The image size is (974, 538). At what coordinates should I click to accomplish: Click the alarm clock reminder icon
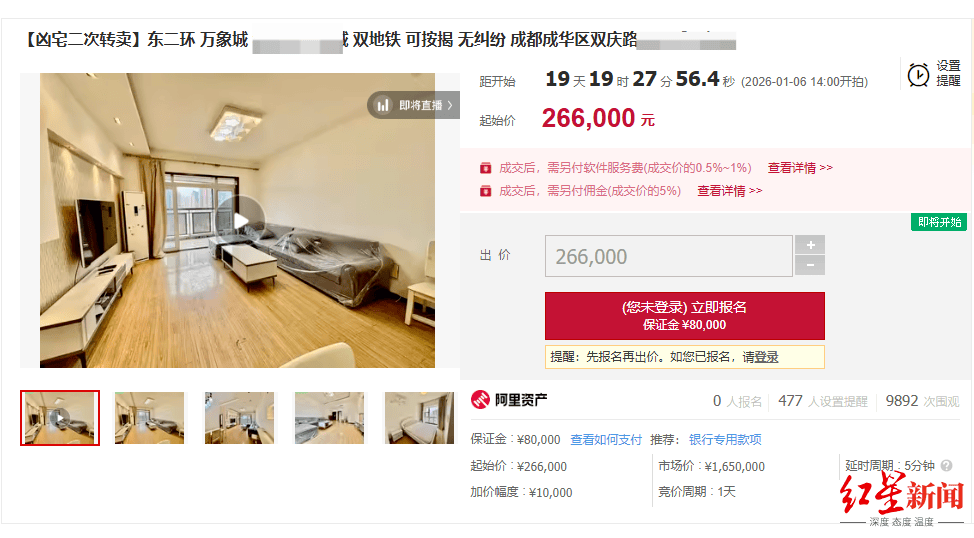click(917, 75)
